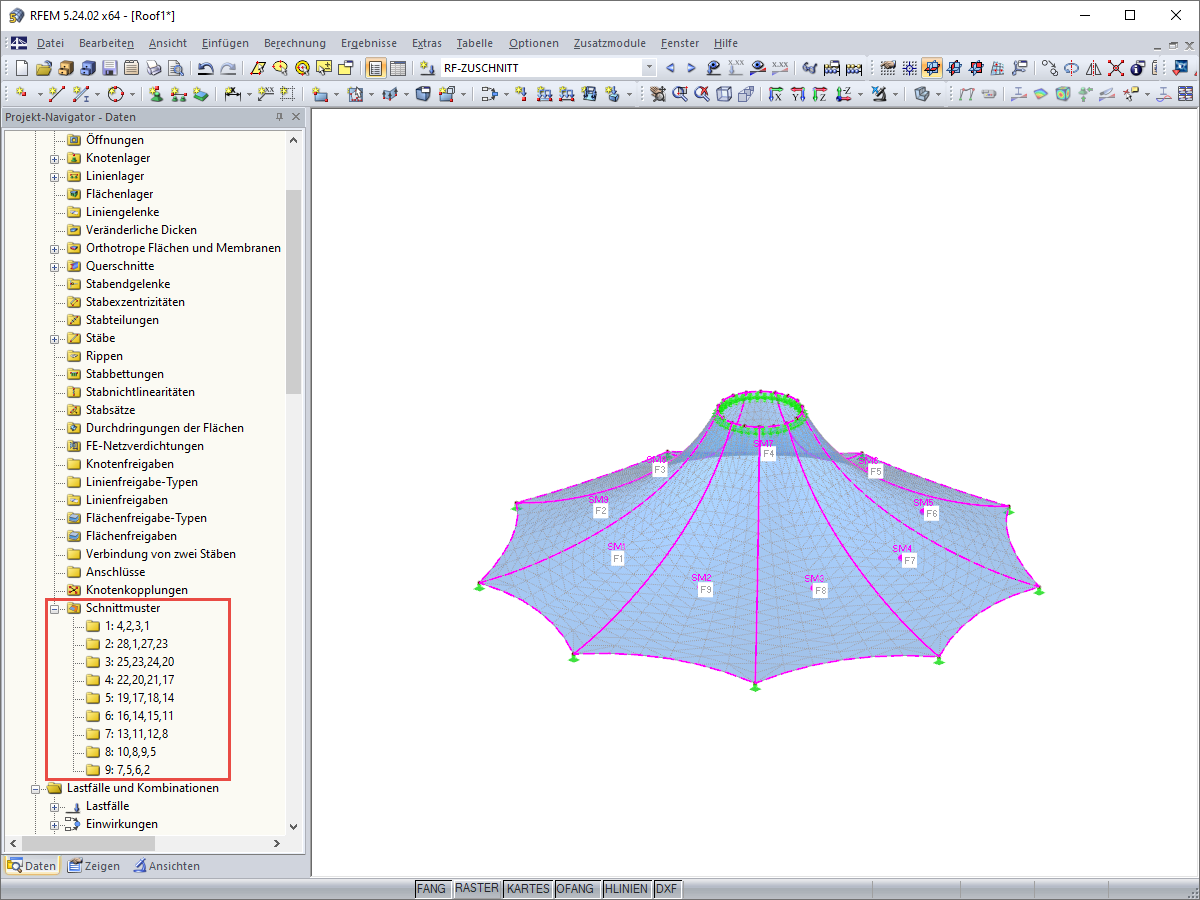Viewport: 1200px width, 900px height.
Task: Open the Berechnung menu
Action: point(295,43)
